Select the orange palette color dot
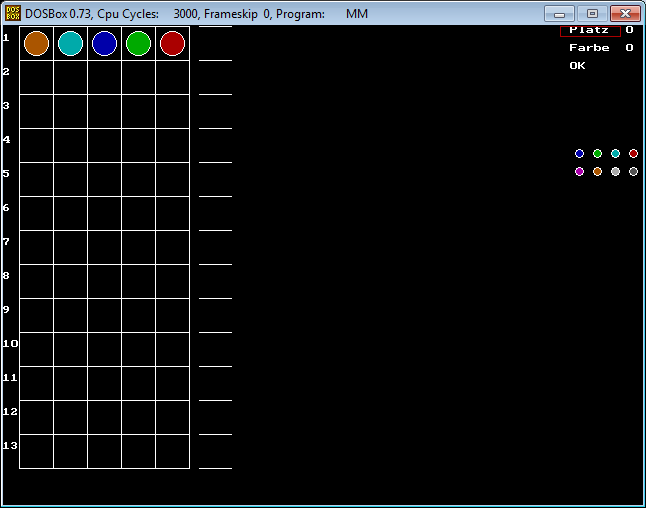The width and height of the screenshot is (646, 508). click(x=597, y=172)
